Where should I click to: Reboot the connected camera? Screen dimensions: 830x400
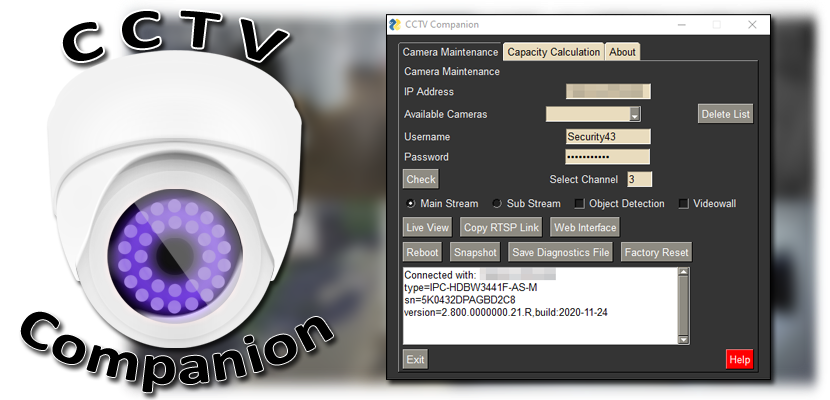tap(422, 252)
